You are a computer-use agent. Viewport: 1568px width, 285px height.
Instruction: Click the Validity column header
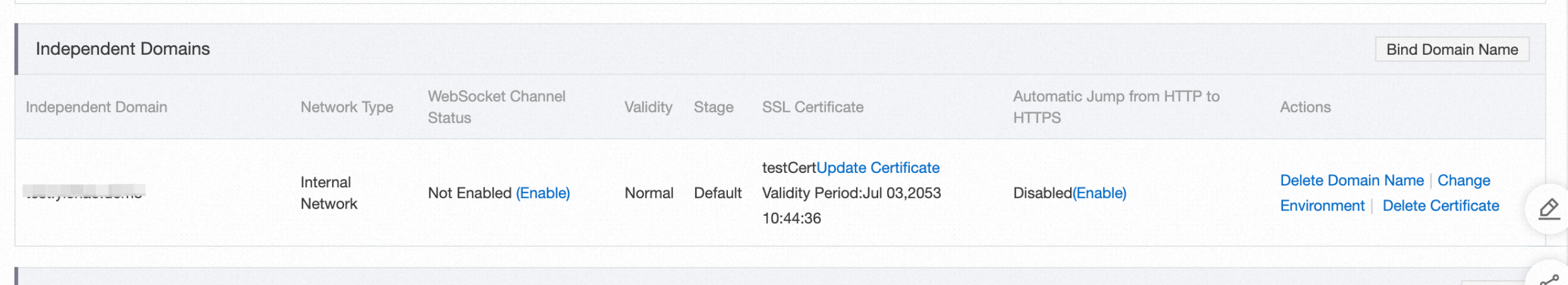(x=647, y=107)
